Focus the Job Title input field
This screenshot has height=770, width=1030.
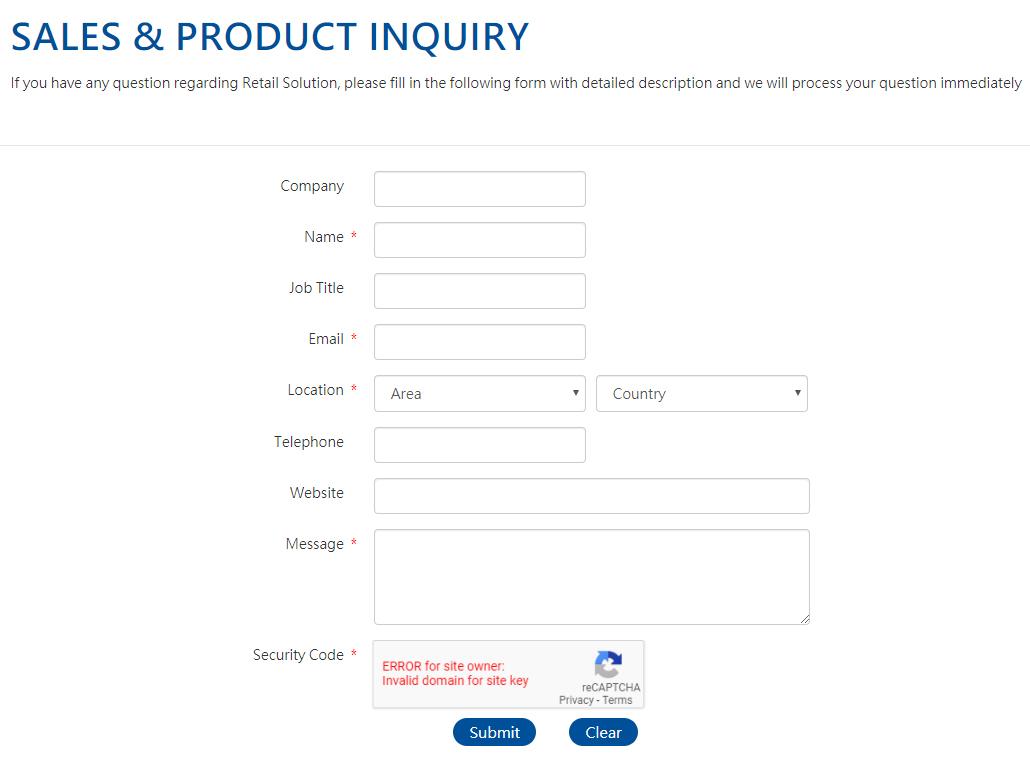coord(480,291)
